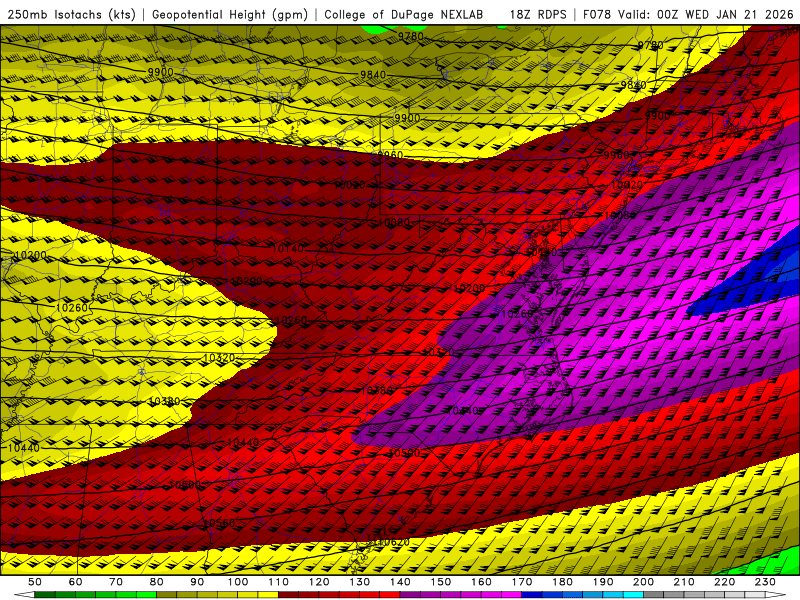Click the 50 value on the color legend
The image size is (800, 600).
point(35,582)
